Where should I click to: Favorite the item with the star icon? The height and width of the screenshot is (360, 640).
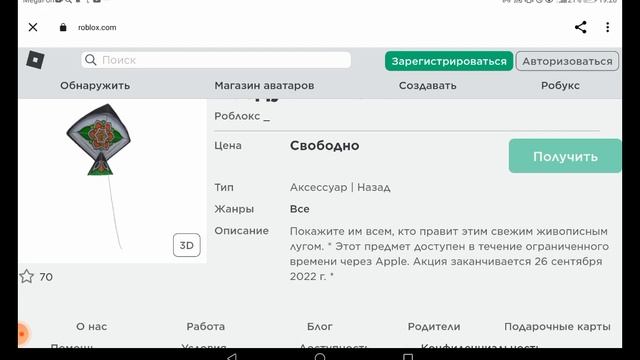click(x=27, y=276)
